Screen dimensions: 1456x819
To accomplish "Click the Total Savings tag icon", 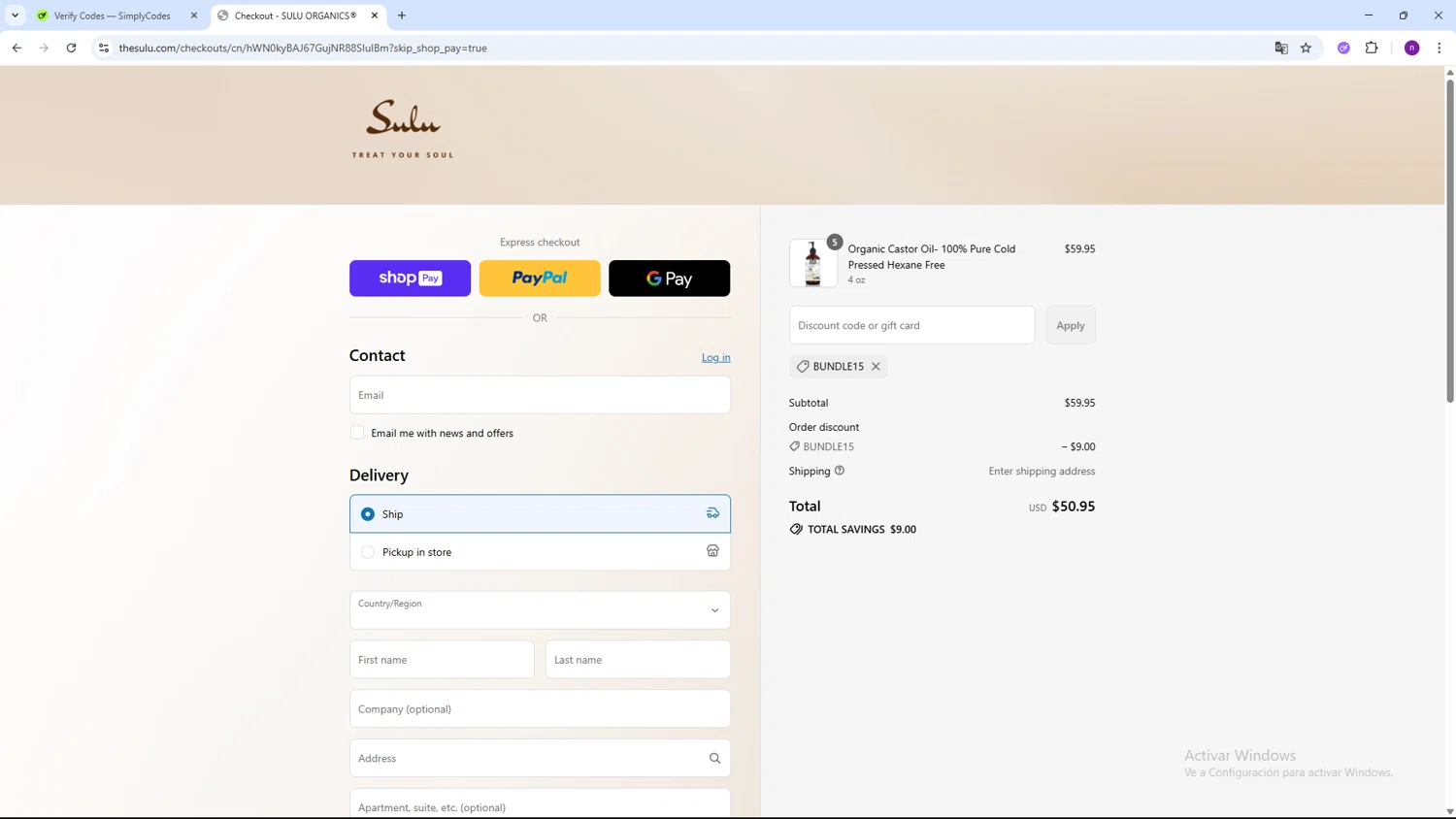I will (796, 530).
